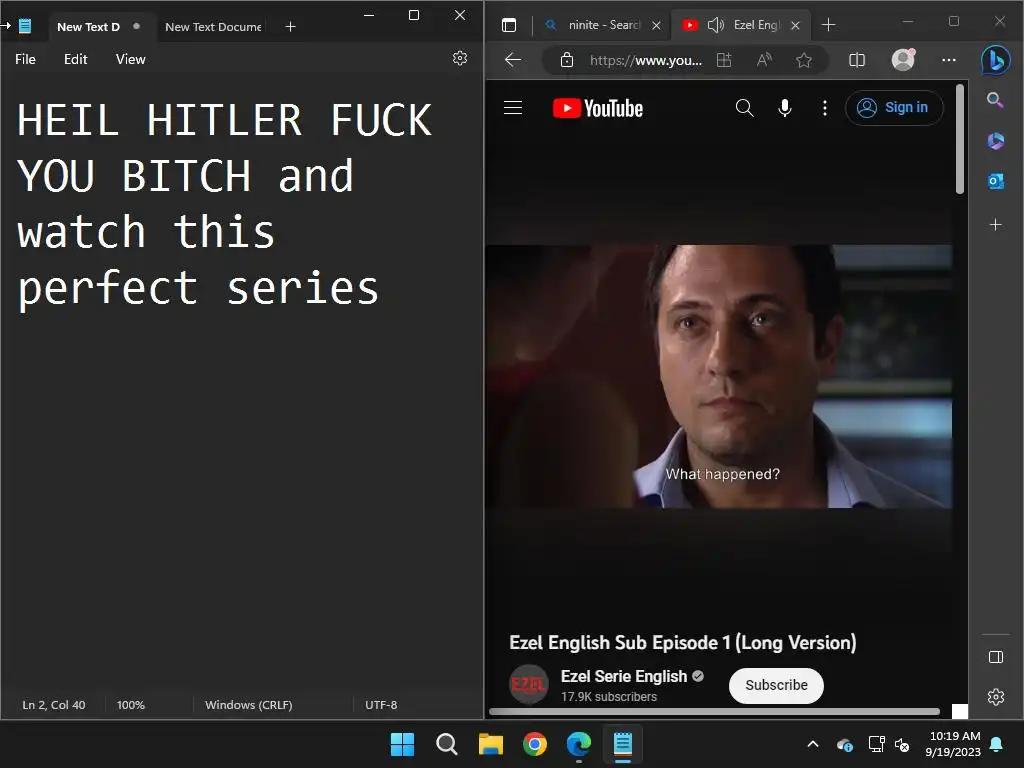Select the New Text D Notepad tab
Screen dimensions: 1024x768
tap(88, 27)
